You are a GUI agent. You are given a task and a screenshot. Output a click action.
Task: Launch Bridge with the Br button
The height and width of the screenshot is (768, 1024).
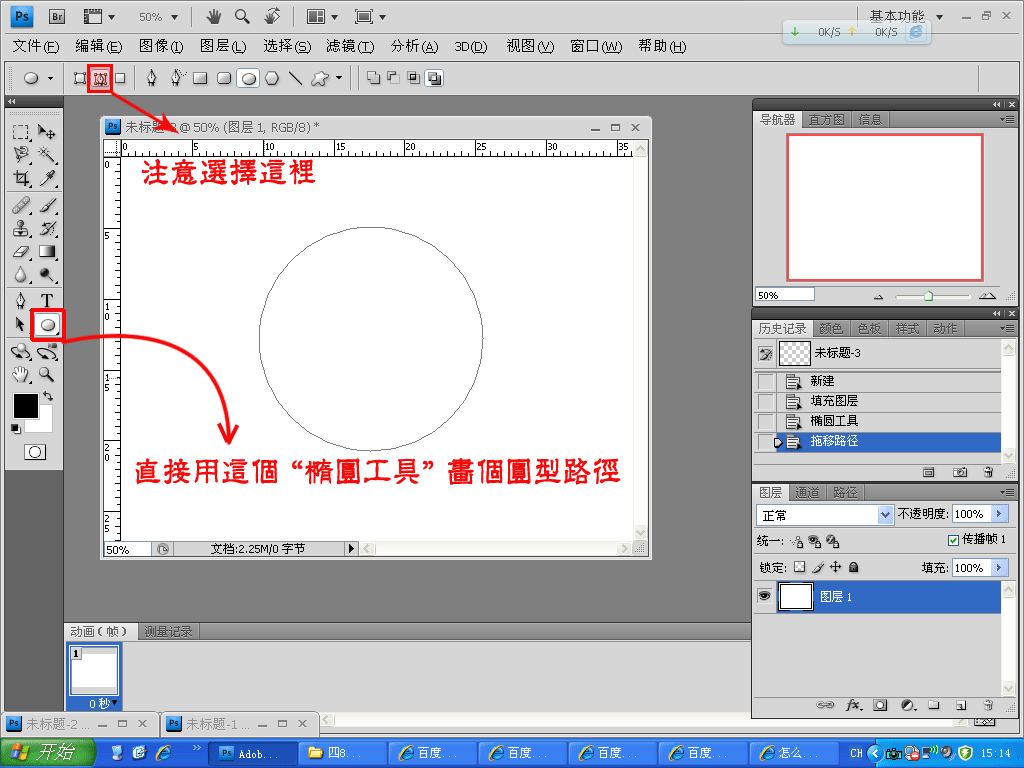57,16
